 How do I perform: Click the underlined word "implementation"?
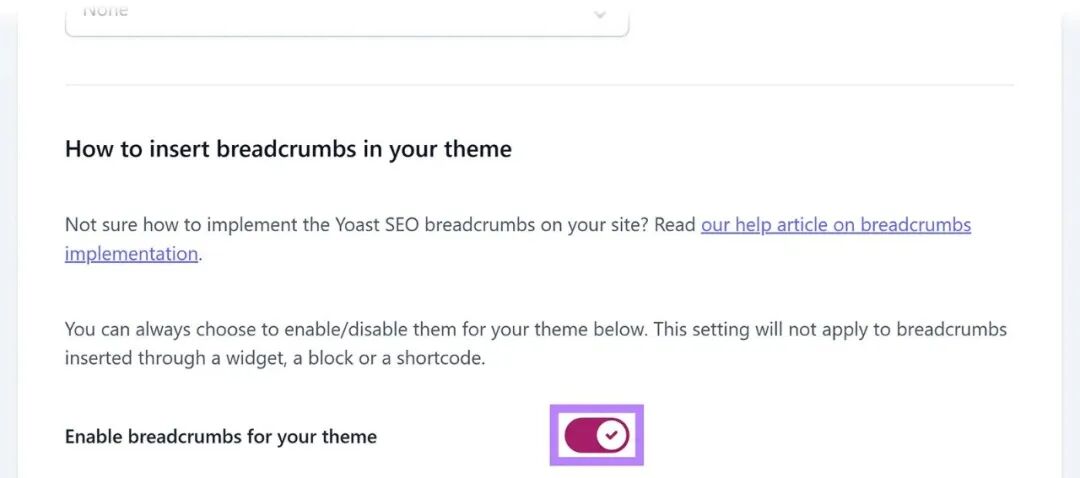(131, 254)
